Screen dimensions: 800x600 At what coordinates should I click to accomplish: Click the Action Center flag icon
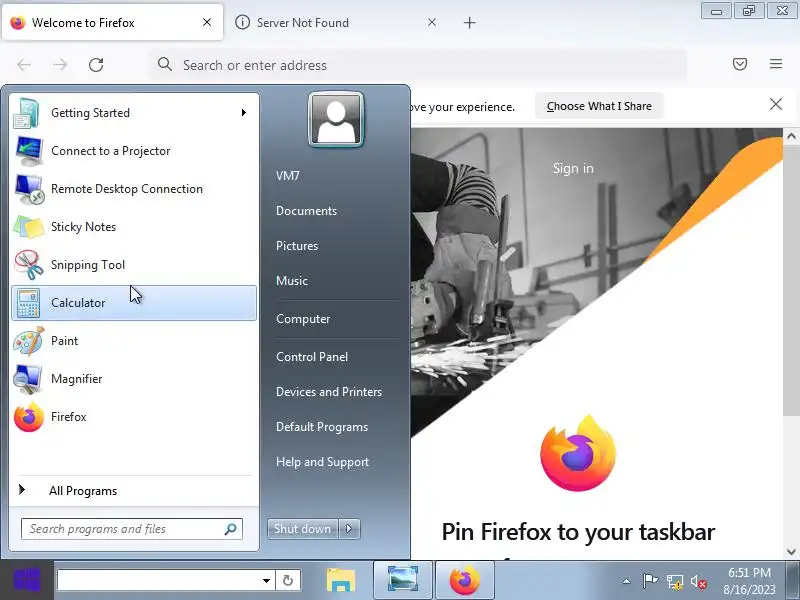[650, 581]
